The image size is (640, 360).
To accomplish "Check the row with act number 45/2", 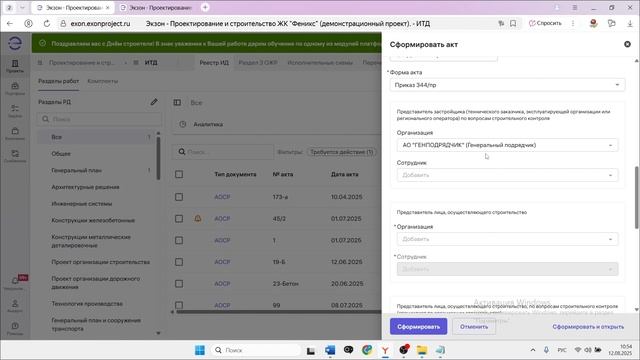I will click(x=179, y=219).
